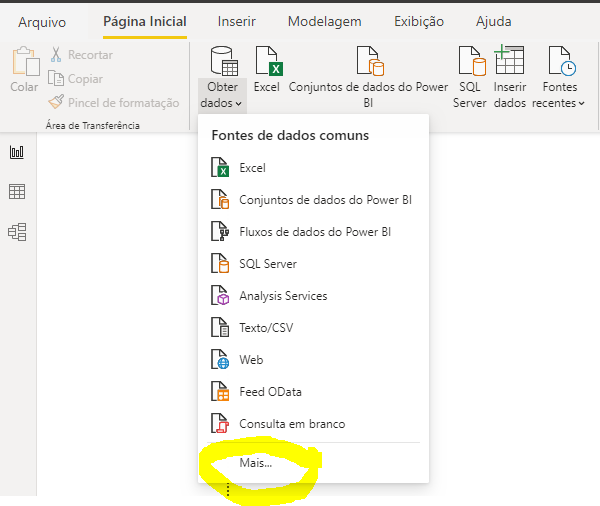
Task: Select the Página Inicial ribbon tab
Action: point(145,22)
